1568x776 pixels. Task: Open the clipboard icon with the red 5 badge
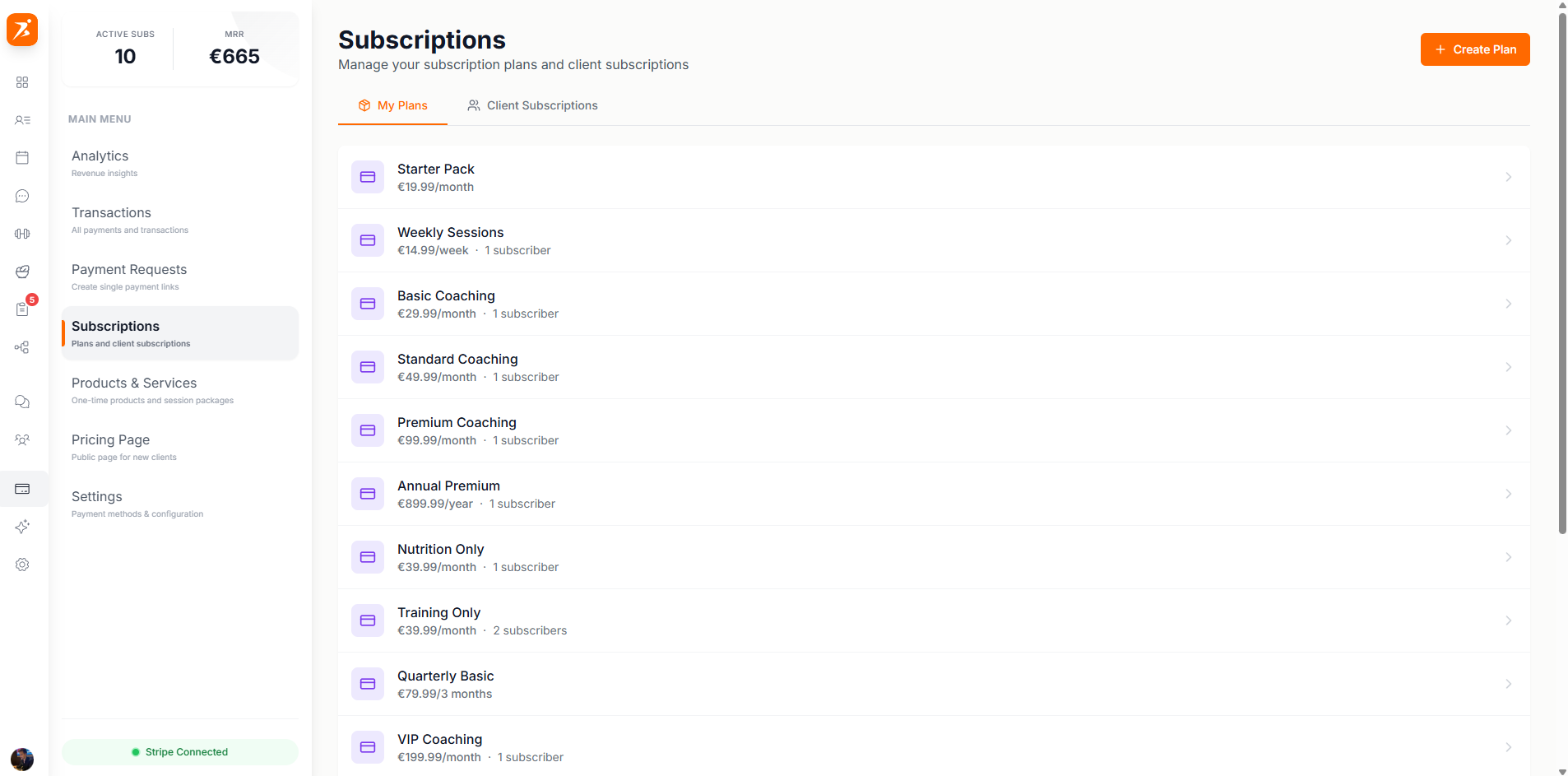(x=22, y=310)
